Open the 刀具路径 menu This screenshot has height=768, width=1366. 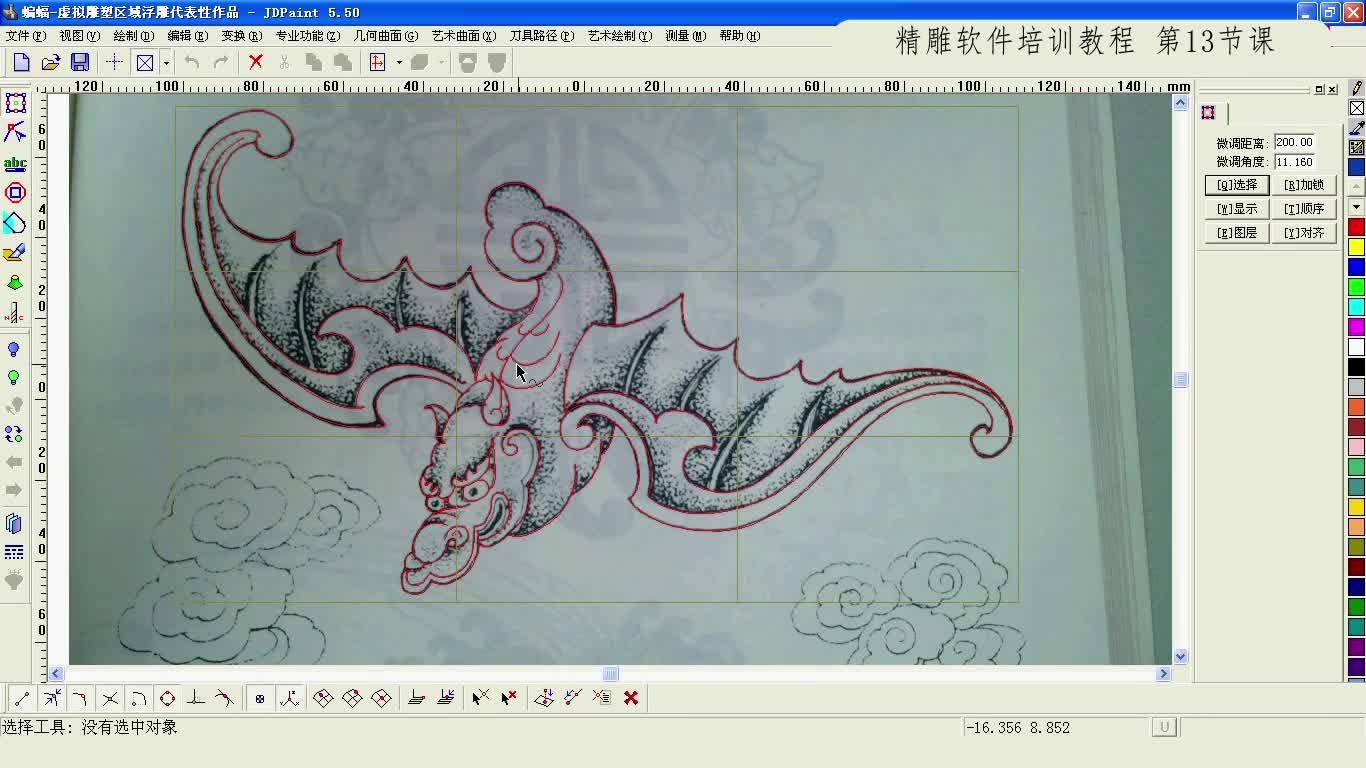(542, 35)
